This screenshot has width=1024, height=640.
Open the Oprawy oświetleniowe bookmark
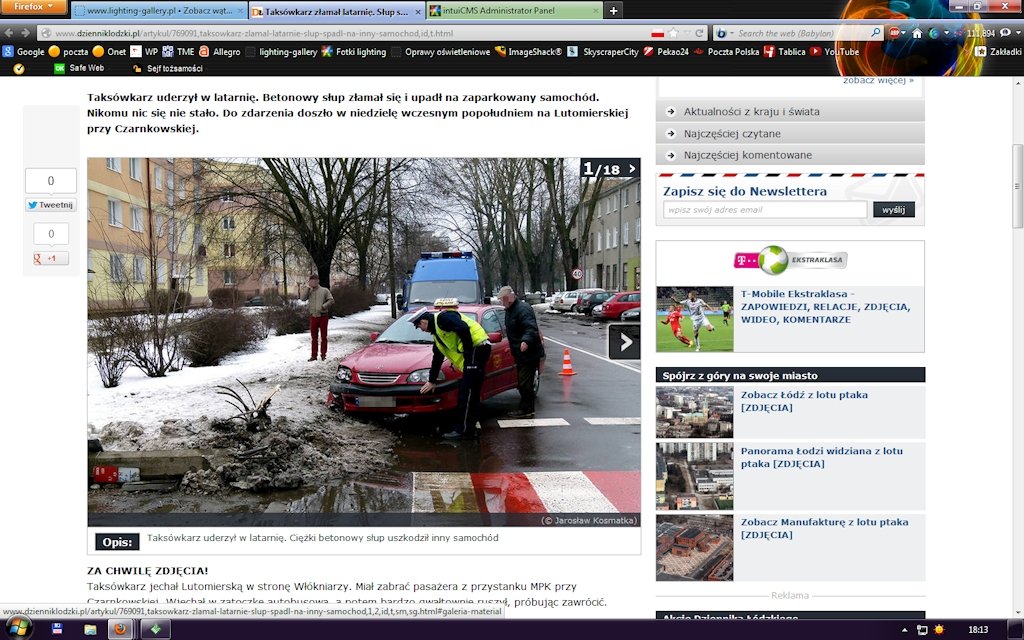coord(441,52)
